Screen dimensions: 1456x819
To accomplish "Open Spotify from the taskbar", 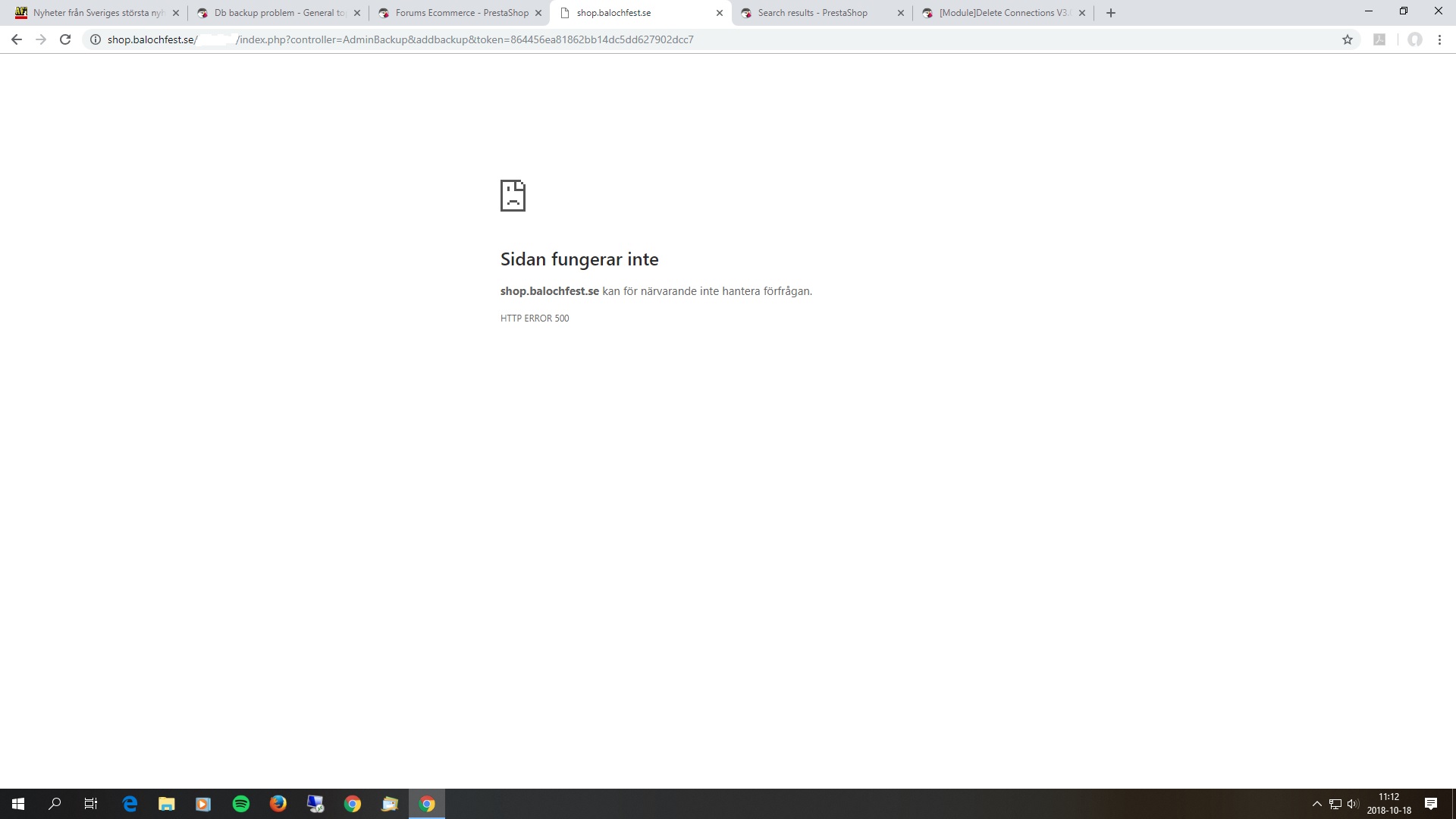I will click(x=241, y=804).
